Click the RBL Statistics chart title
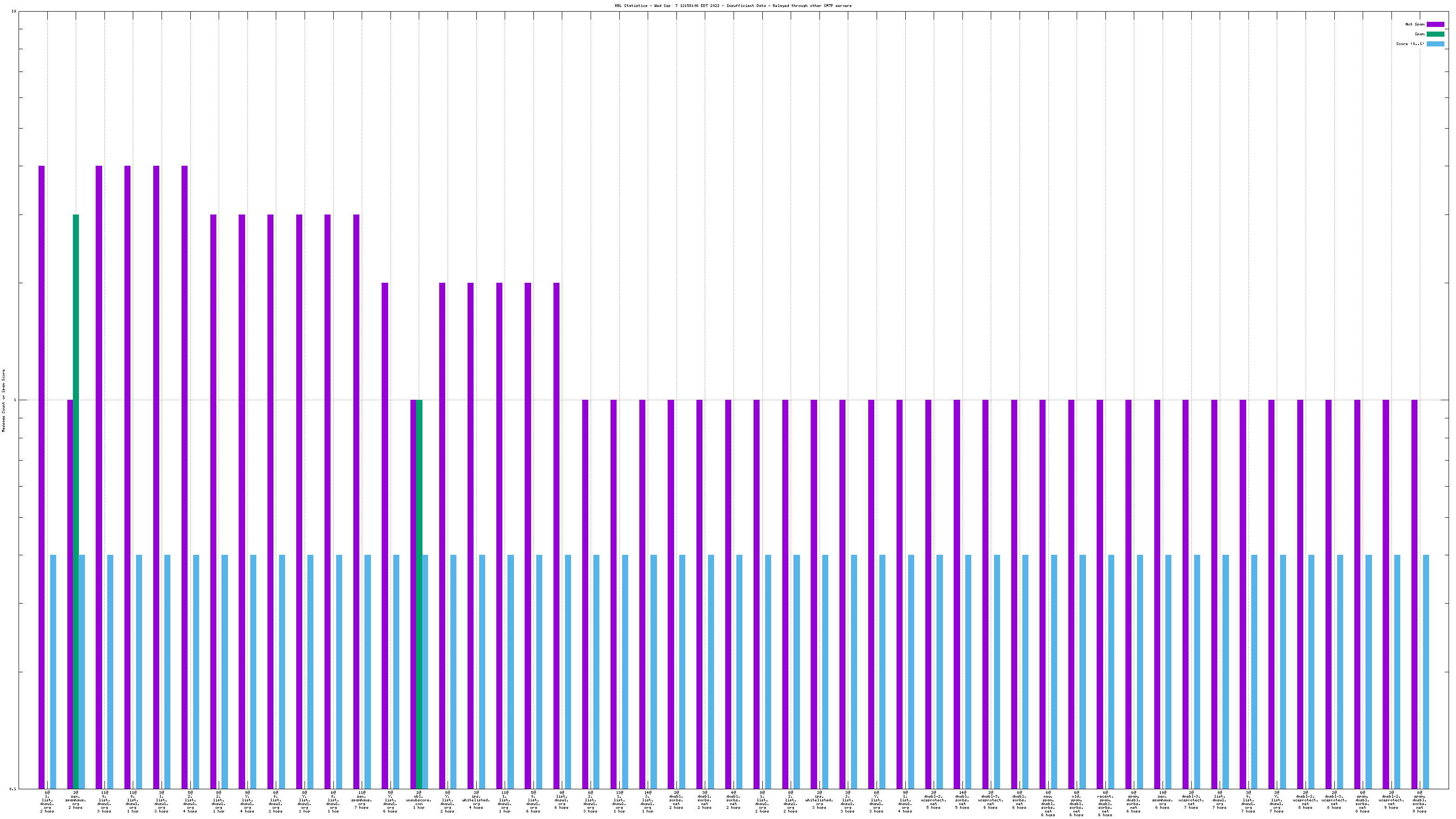The image size is (1456, 819). point(733,6)
